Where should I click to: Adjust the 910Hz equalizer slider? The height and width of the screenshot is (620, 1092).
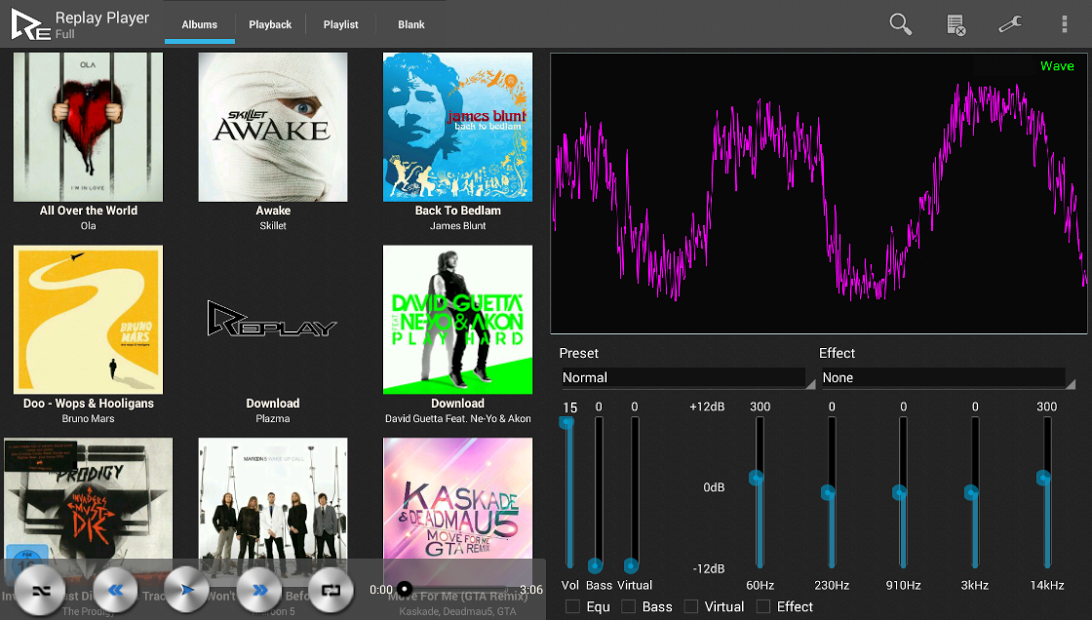click(903, 492)
